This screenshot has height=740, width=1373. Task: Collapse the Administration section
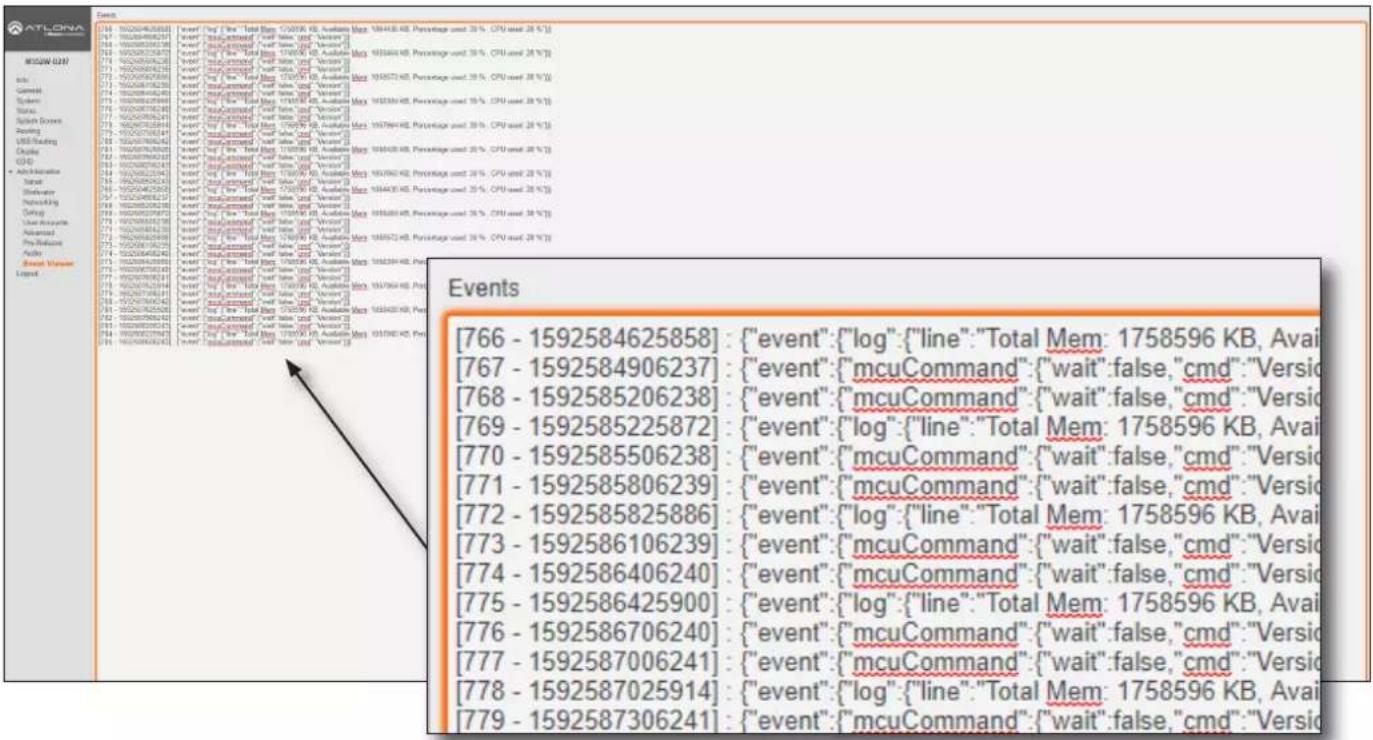[38, 172]
